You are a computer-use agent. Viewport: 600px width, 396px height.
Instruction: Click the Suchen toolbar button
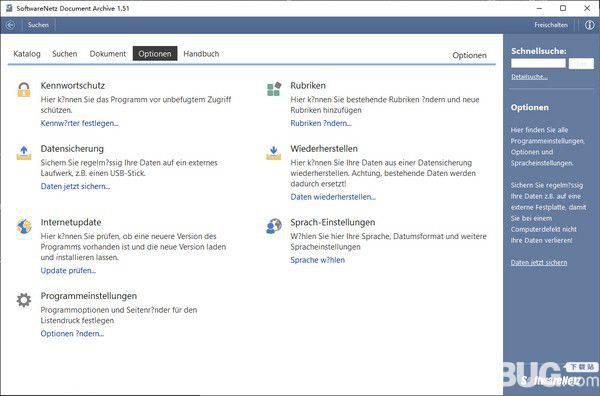38,25
